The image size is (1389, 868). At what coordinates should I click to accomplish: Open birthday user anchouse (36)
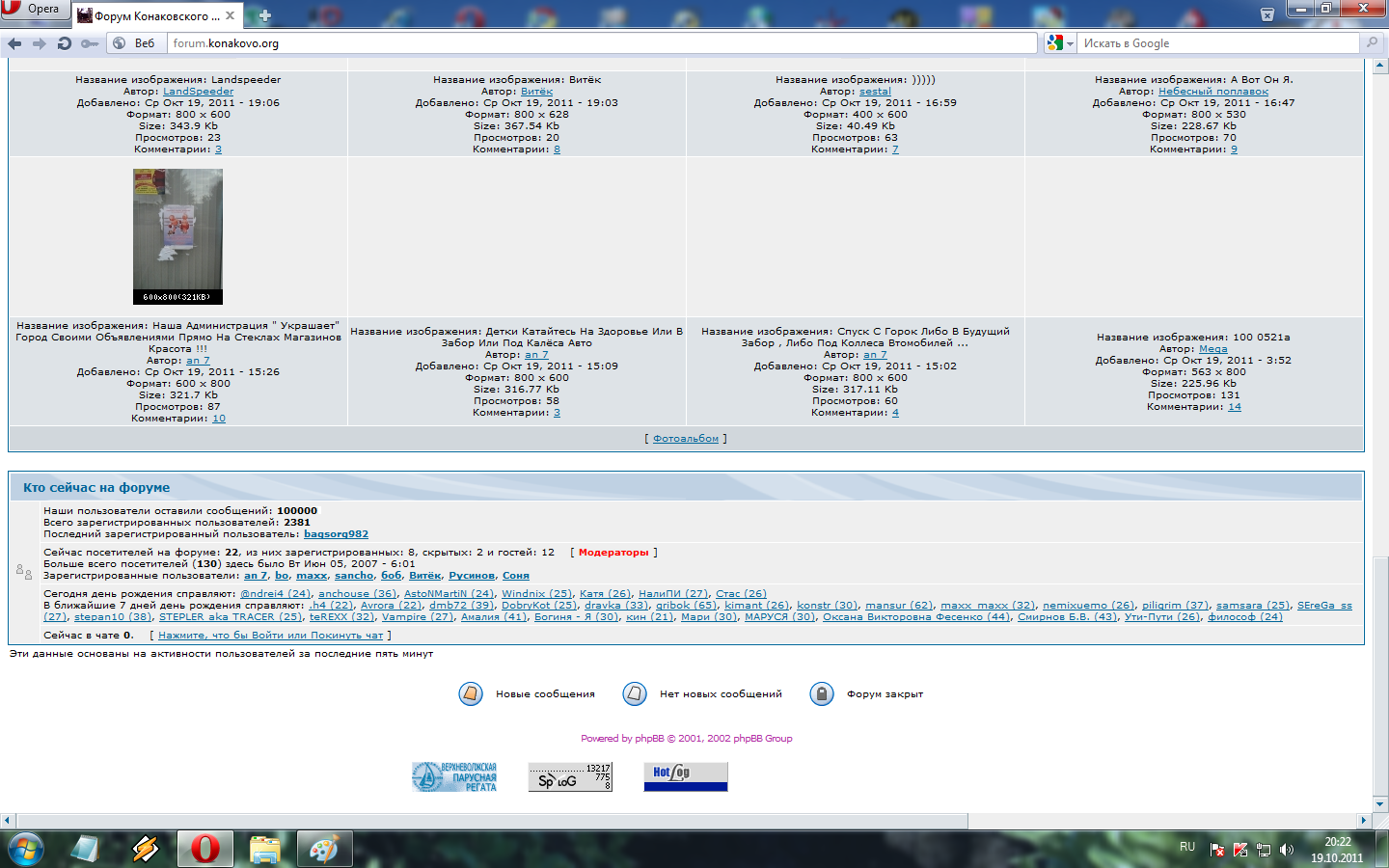357,594
